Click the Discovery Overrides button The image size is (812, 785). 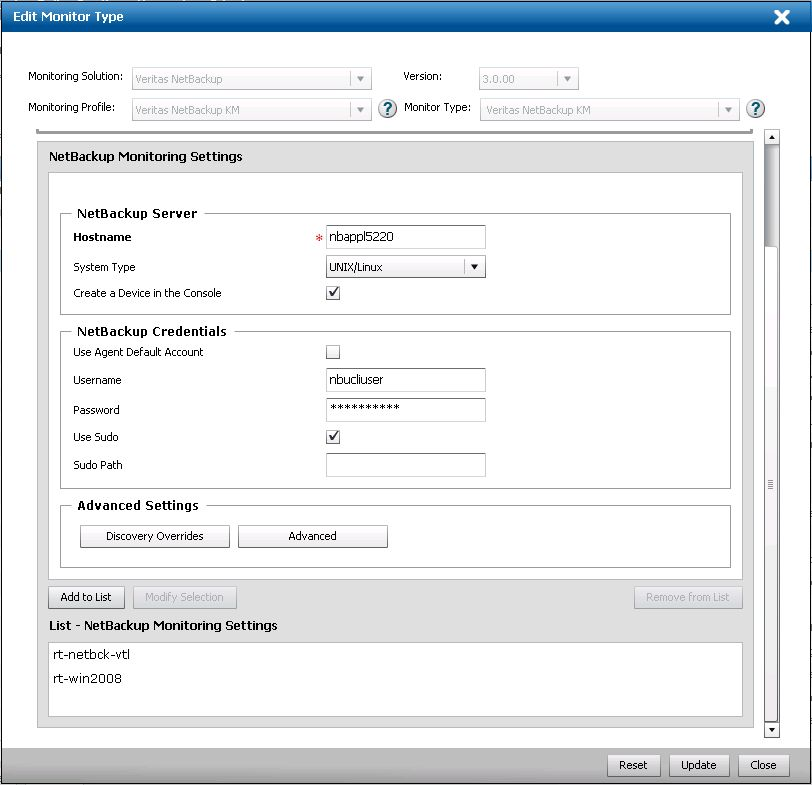(x=155, y=536)
